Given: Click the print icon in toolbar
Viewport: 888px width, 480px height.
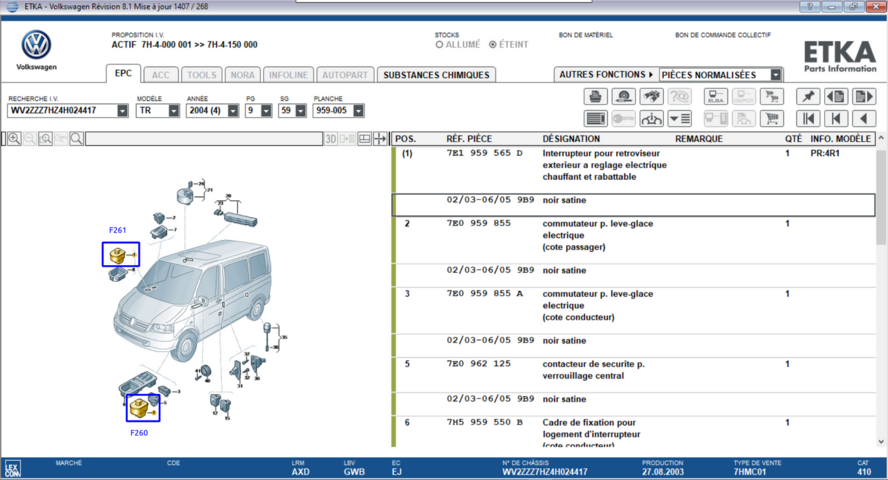Looking at the screenshot, I should click(595, 96).
